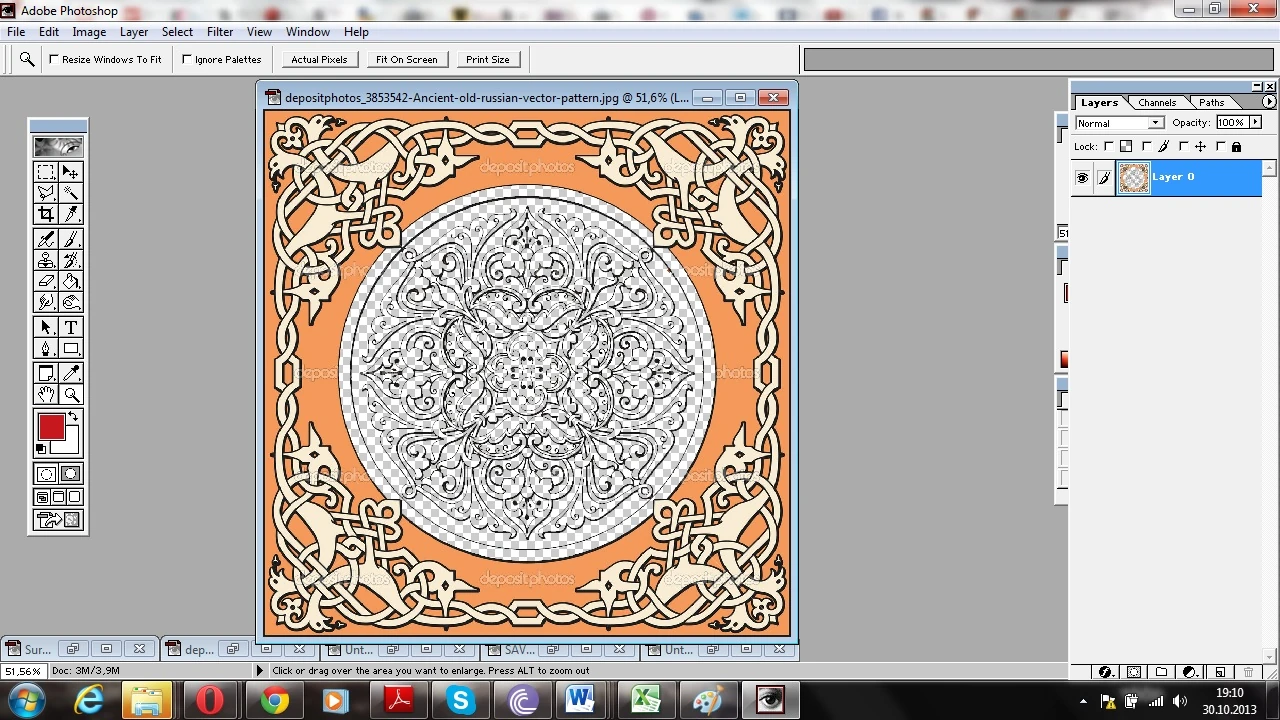Select the Pen tool

46,348
